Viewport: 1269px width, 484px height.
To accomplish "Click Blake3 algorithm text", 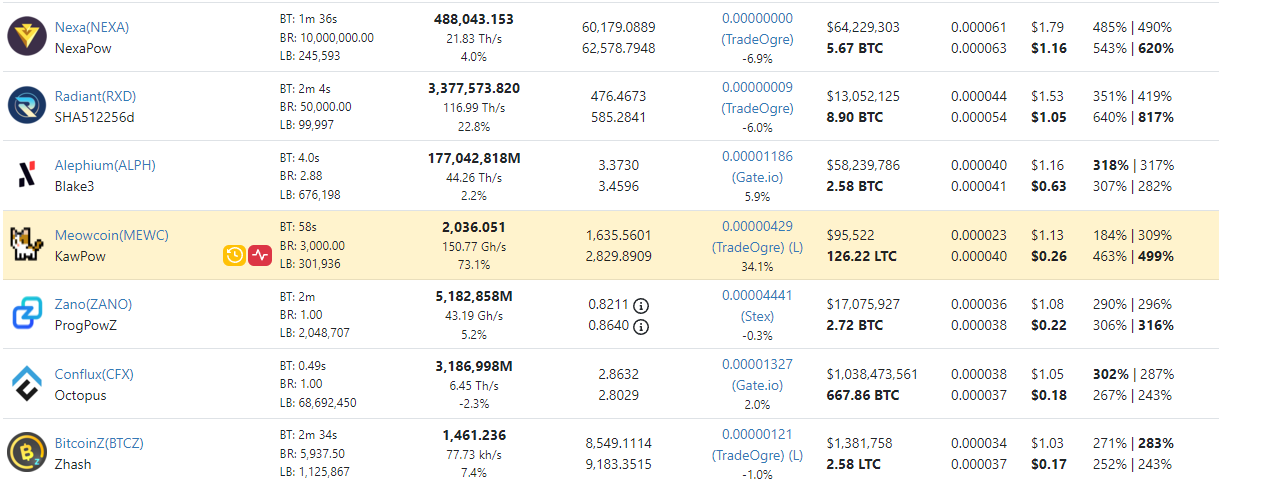I will click(74, 186).
